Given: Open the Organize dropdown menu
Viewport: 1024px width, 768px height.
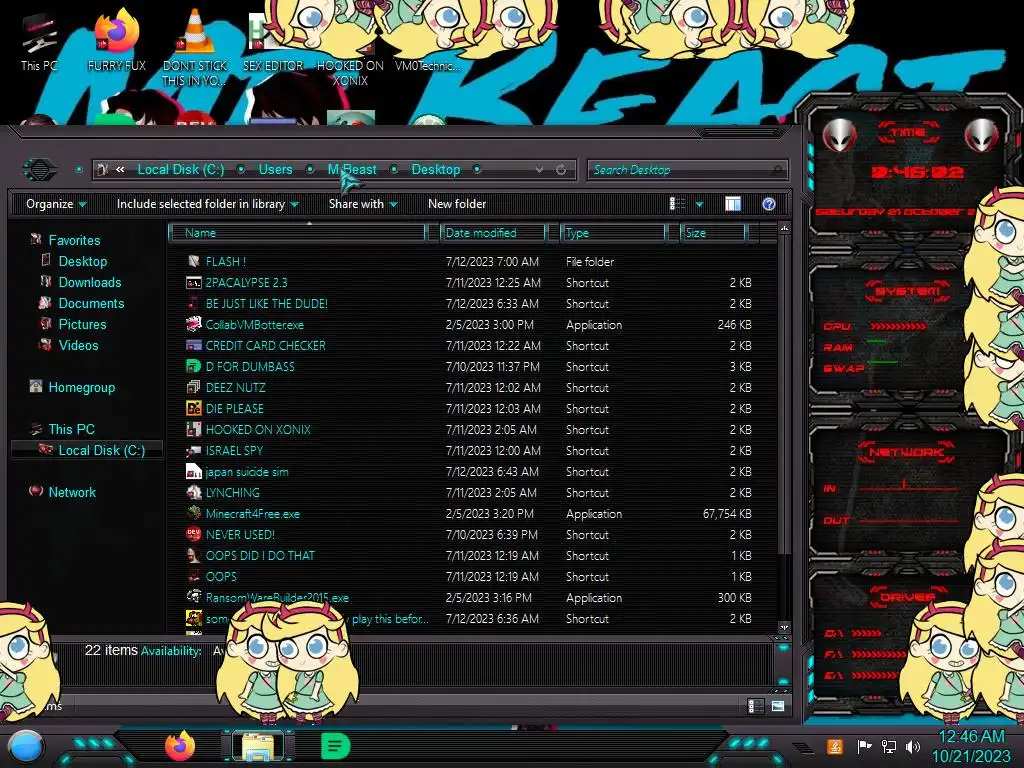Looking at the screenshot, I should pyautogui.click(x=56, y=204).
